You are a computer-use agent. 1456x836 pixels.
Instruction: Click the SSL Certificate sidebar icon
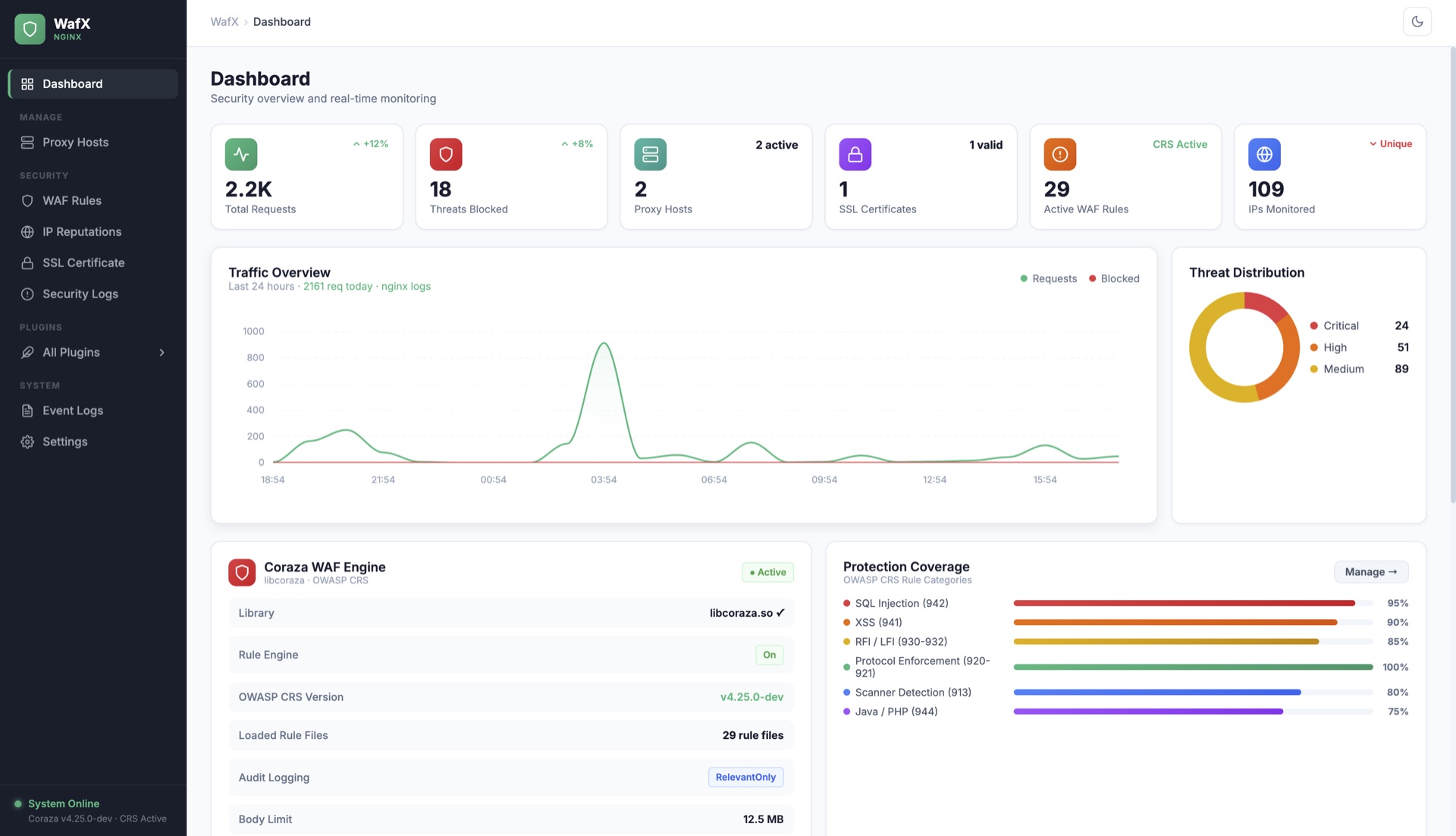click(x=27, y=262)
